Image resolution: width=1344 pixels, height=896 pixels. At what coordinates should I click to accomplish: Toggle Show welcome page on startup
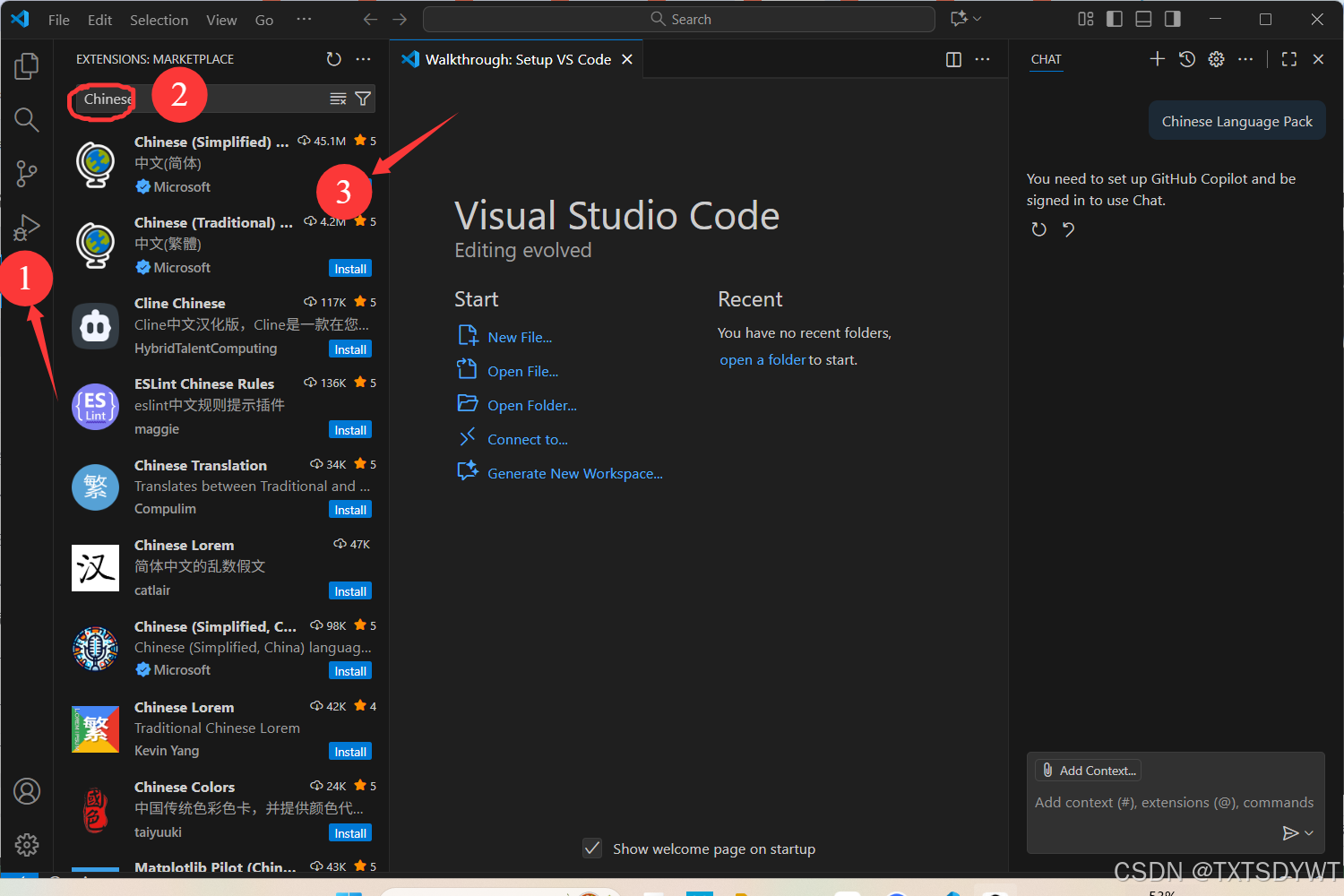[592, 848]
